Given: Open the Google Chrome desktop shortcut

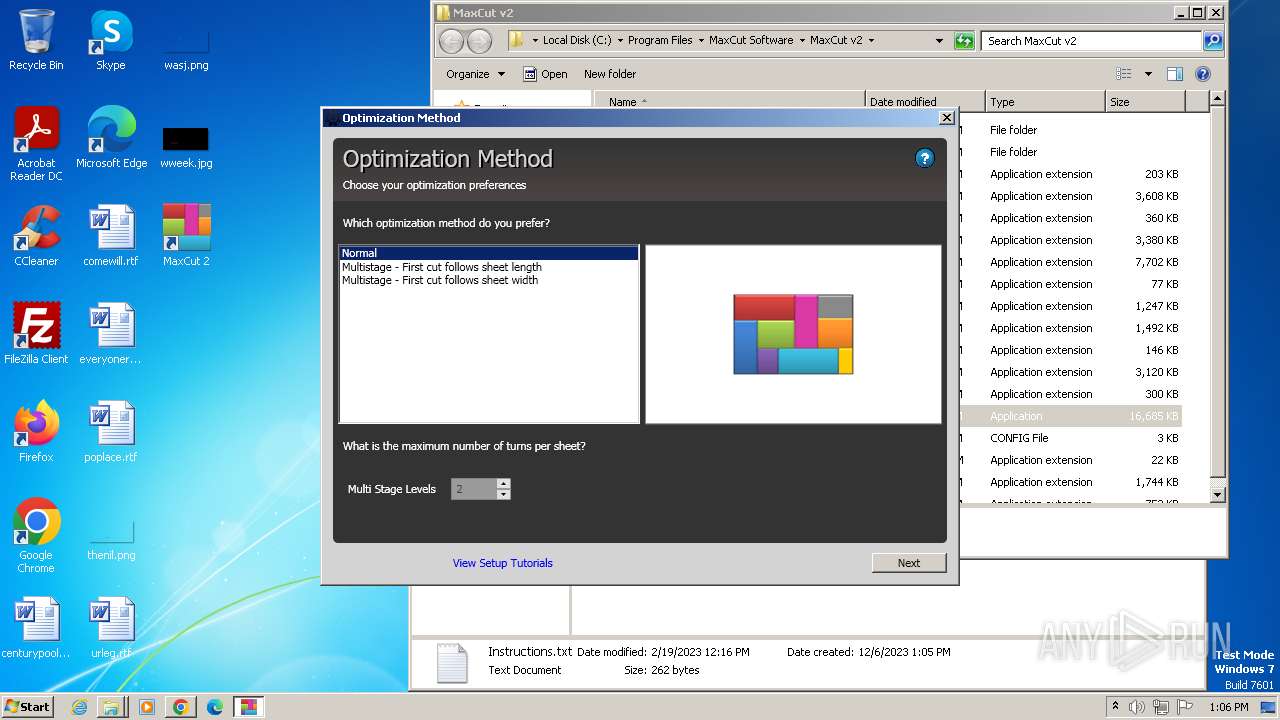Looking at the screenshot, I should pos(36,537).
